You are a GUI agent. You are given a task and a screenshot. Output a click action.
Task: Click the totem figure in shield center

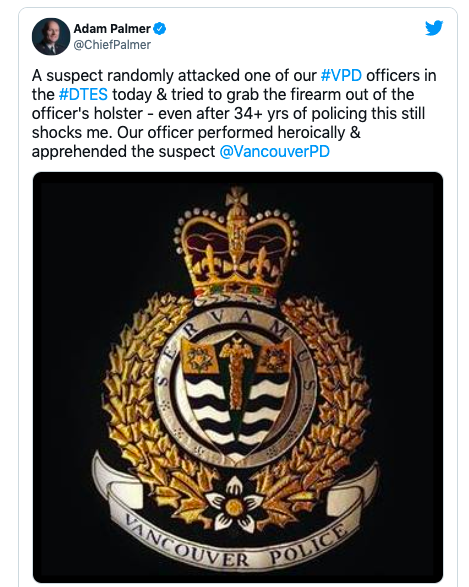click(x=236, y=371)
